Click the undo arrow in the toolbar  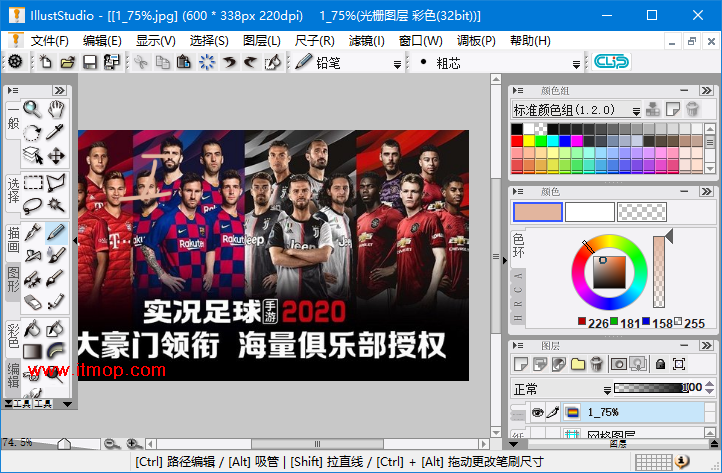pyautogui.click(x=229, y=62)
